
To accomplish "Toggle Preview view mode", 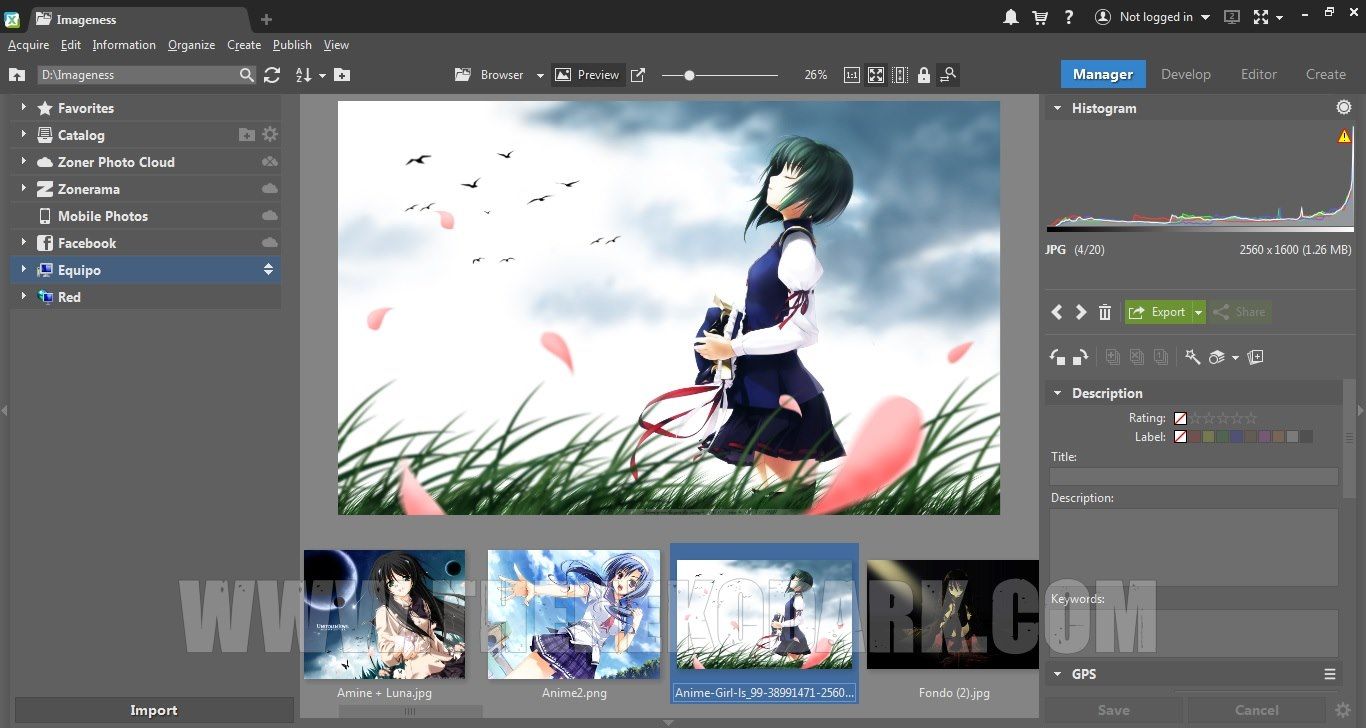I will [587, 75].
